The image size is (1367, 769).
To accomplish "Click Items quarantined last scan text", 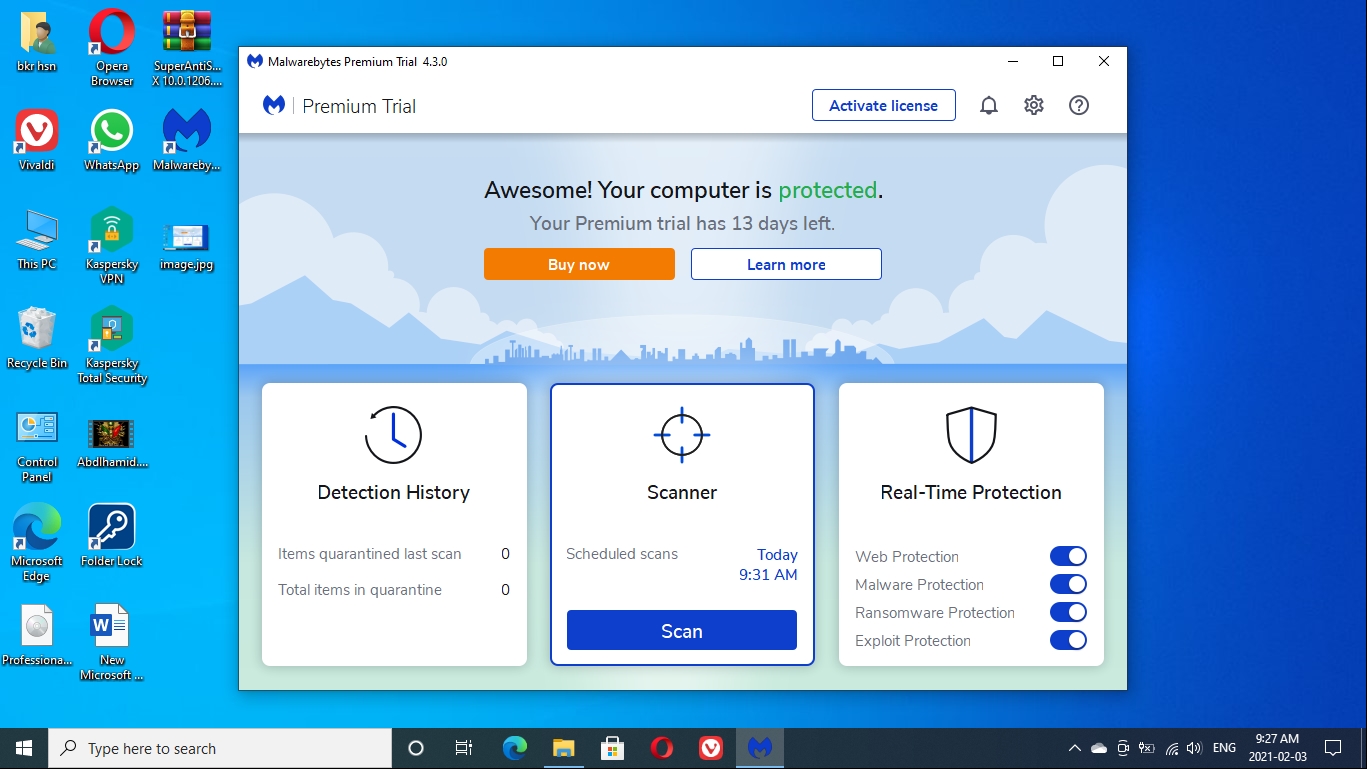I will tap(370, 553).
